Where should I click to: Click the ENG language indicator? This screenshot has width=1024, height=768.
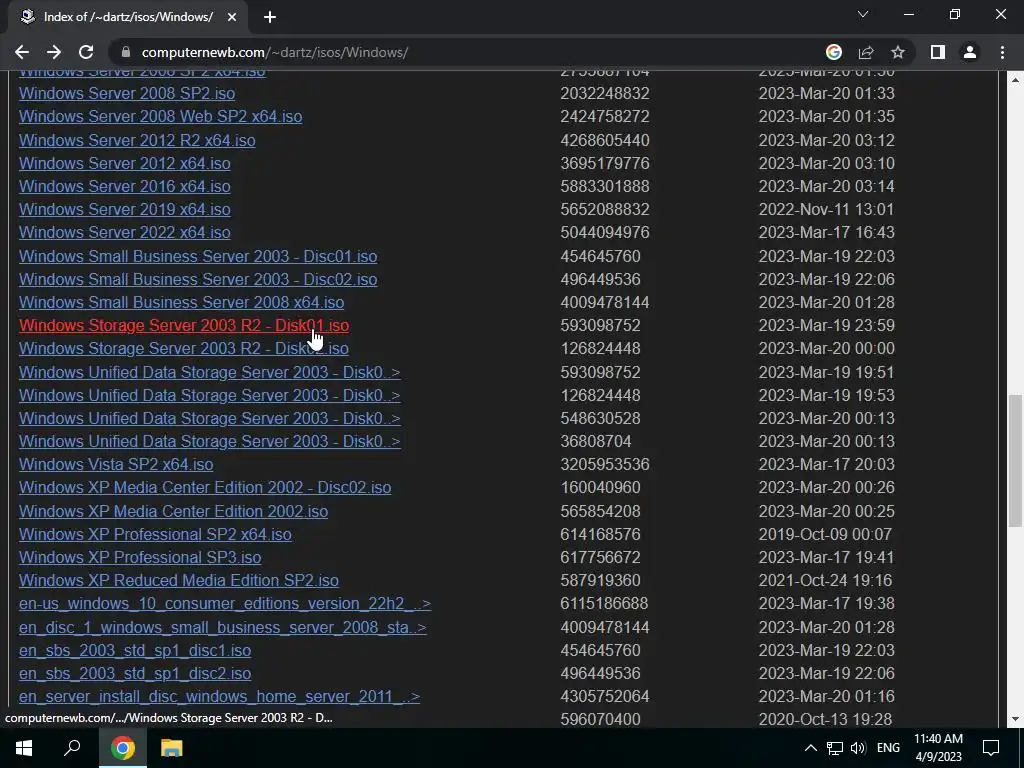point(888,748)
